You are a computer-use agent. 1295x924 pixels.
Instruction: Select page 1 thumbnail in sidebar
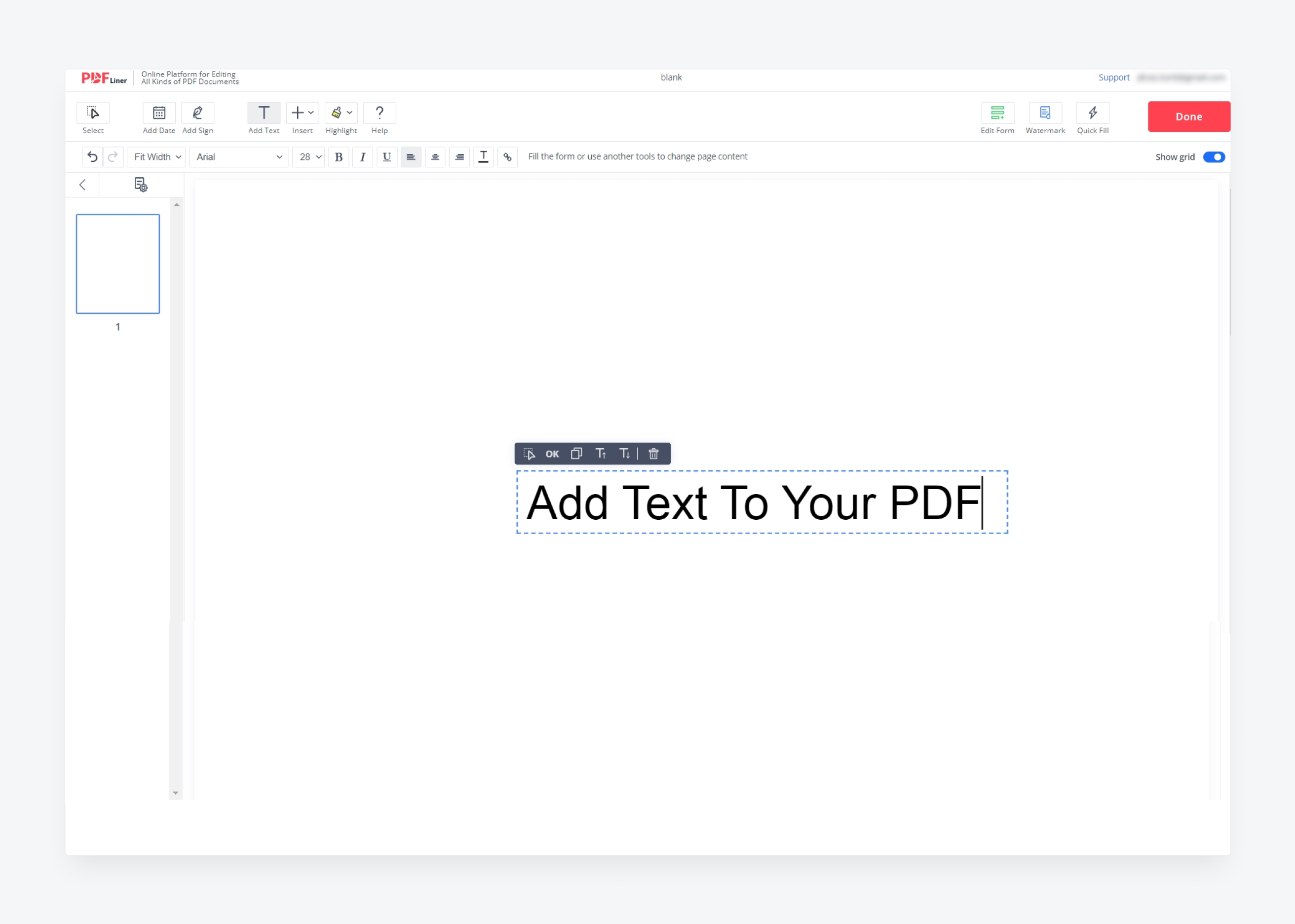coord(118,264)
